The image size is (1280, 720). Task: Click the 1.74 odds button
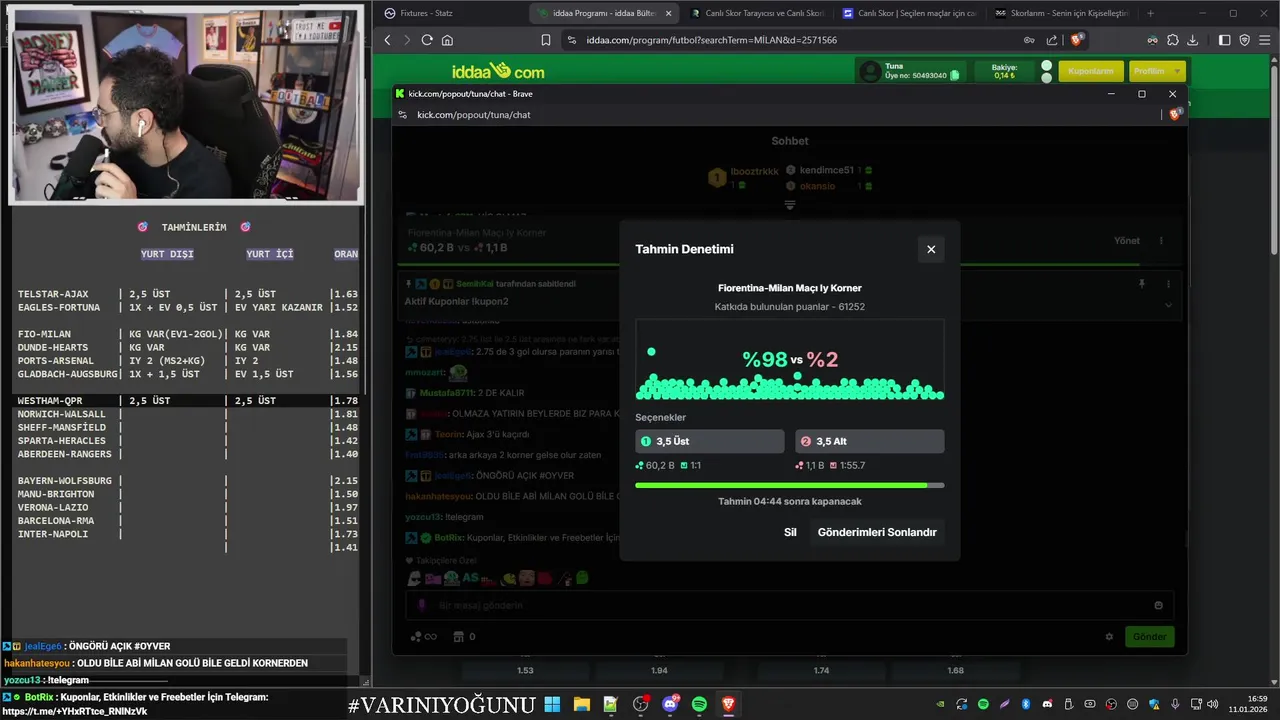tap(821, 670)
